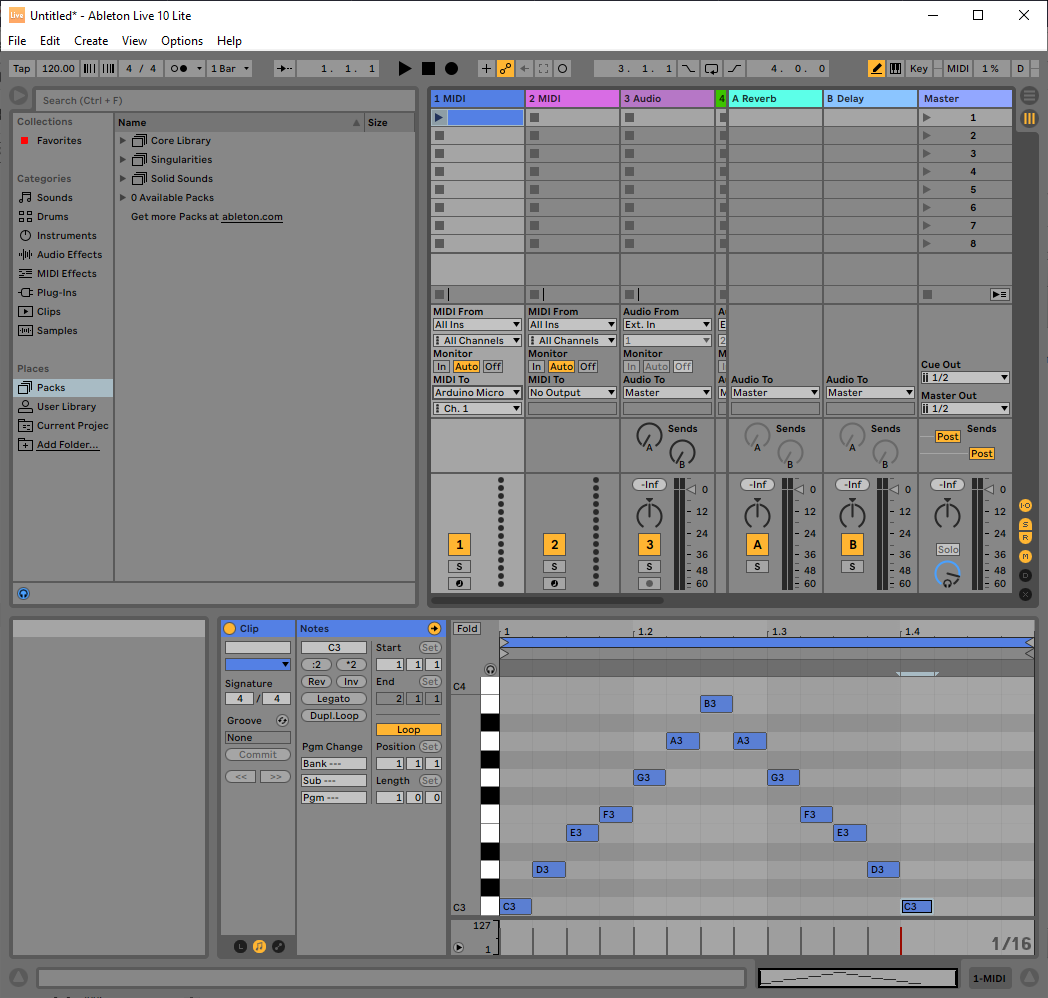The width and height of the screenshot is (1048, 998).
Task: Open the Create menu
Action: click(91, 41)
